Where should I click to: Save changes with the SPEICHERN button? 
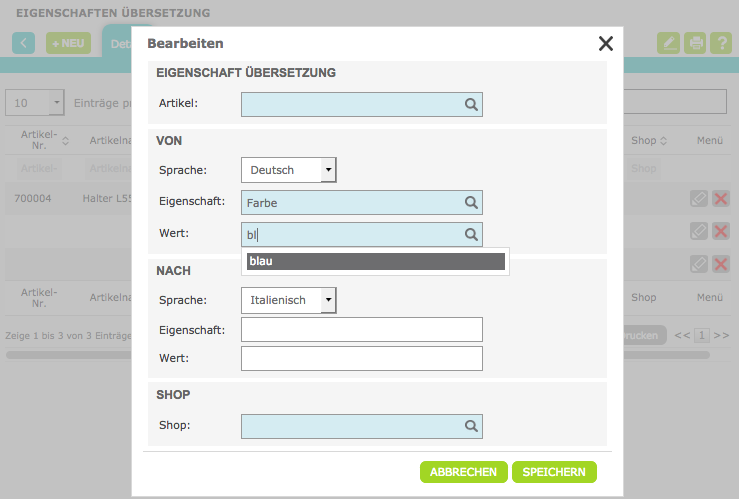(x=554, y=472)
